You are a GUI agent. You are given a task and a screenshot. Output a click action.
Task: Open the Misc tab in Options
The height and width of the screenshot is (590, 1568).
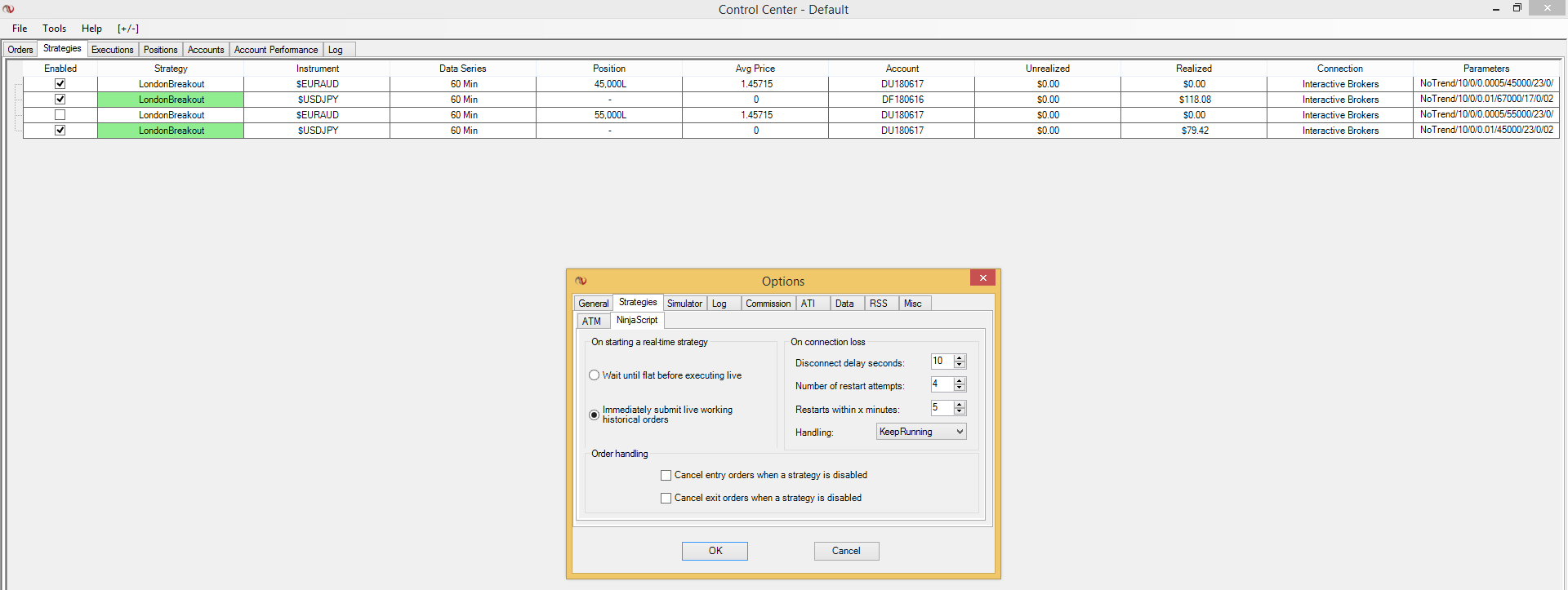[913, 304]
